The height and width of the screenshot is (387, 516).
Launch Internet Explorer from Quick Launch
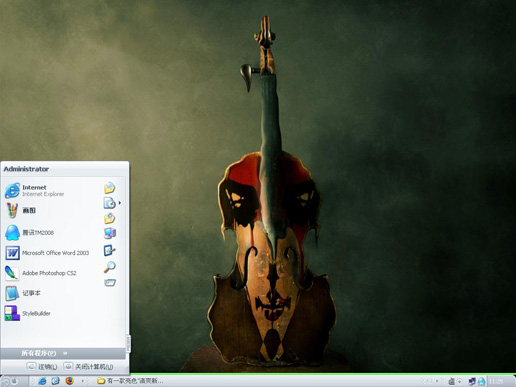click(x=42, y=381)
